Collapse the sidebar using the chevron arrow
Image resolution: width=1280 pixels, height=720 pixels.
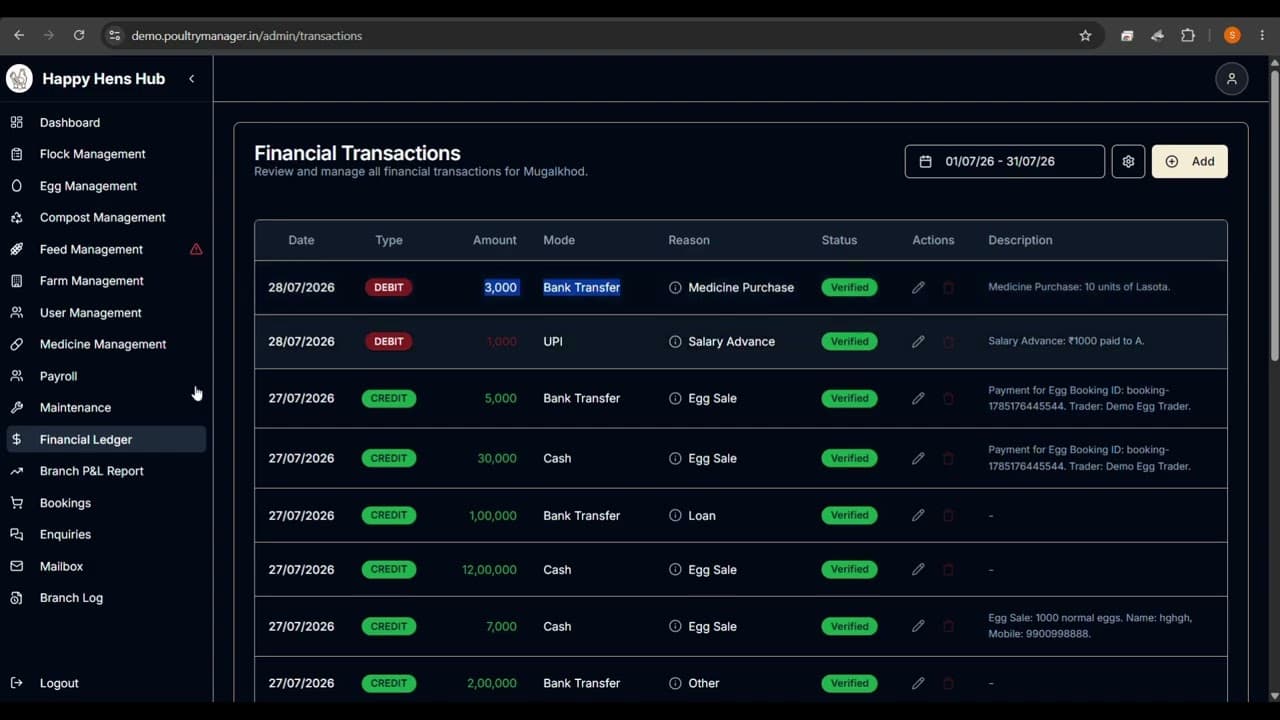191,79
